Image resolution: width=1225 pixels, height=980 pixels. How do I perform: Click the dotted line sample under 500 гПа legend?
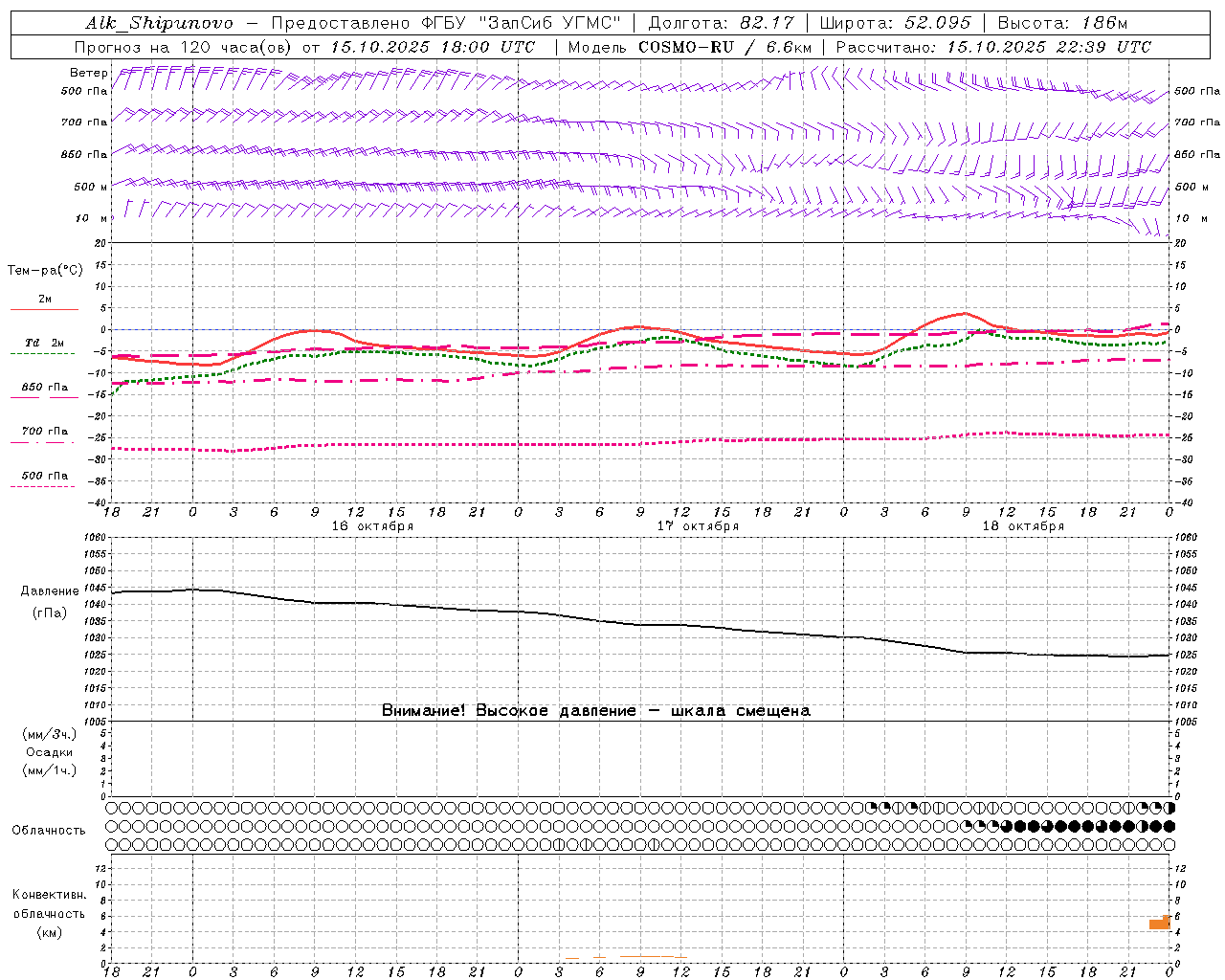pos(42,486)
